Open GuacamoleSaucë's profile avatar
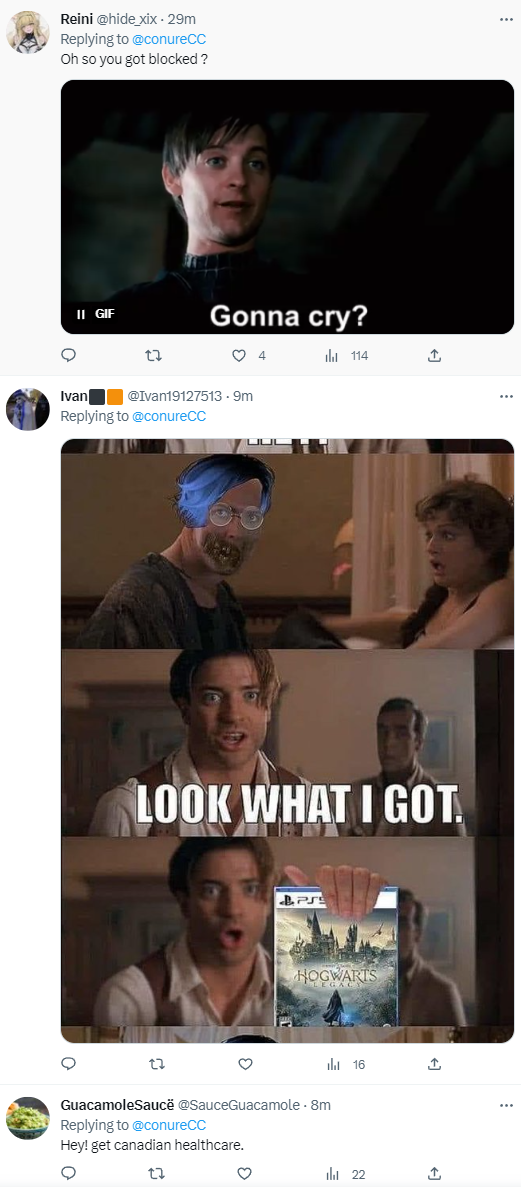521x1187 pixels. point(28,1118)
